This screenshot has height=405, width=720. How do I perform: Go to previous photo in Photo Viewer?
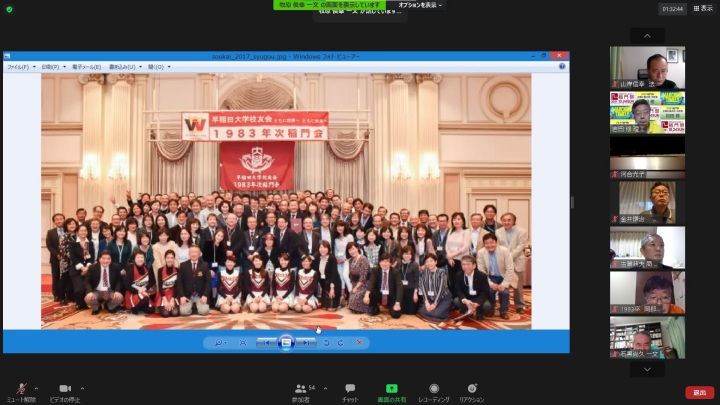pos(266,343)
